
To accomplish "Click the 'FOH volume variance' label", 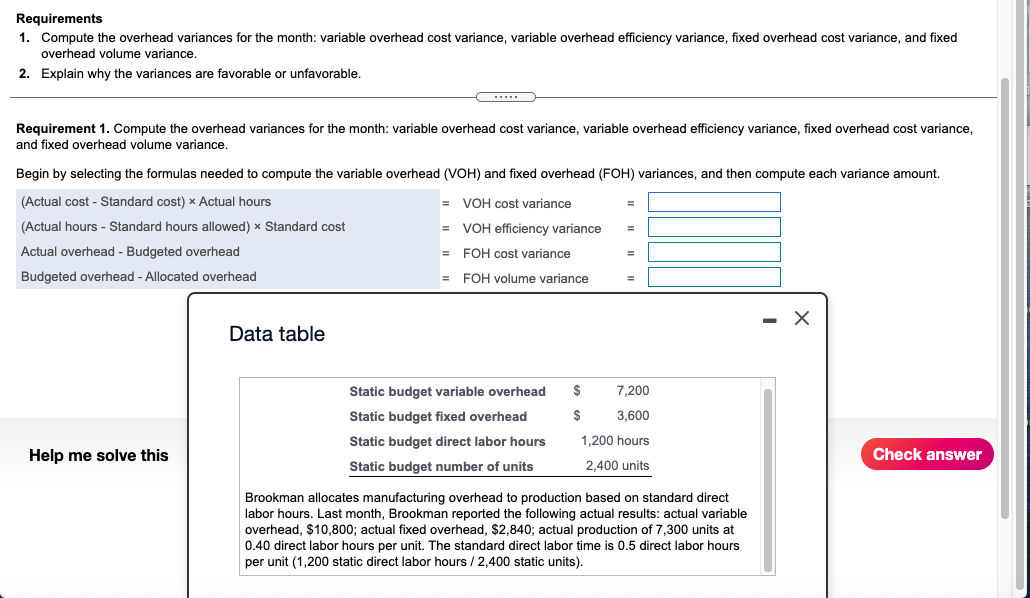I will pyautogui.click(x=526, y=279).
